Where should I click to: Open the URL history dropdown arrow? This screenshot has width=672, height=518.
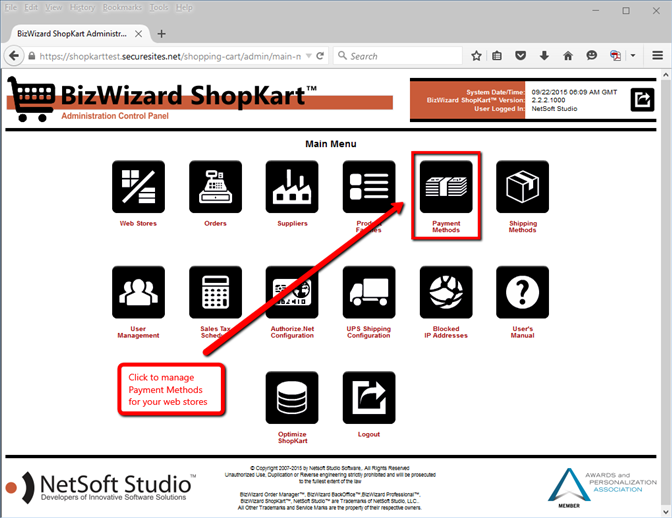309,56
